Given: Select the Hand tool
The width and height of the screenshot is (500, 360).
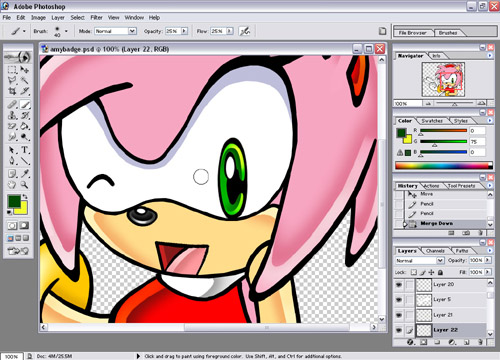Looking at the screenshot, I should [12, 184].
